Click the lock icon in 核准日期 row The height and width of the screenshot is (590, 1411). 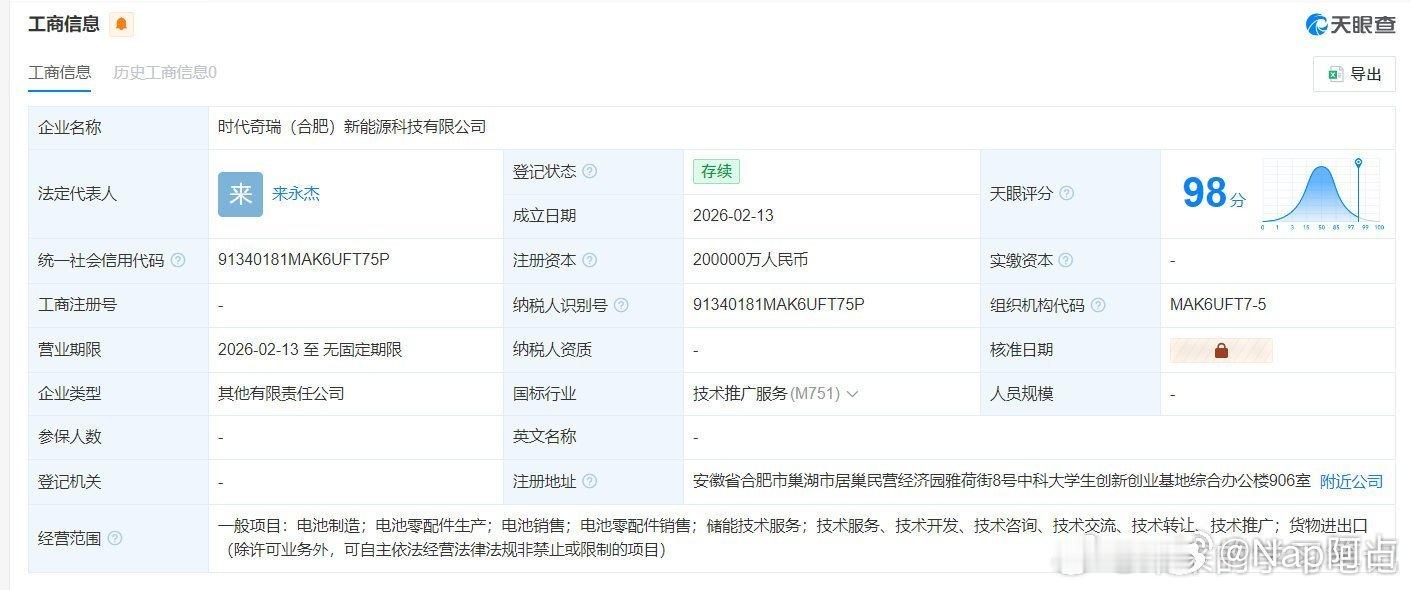point(1221,350)
